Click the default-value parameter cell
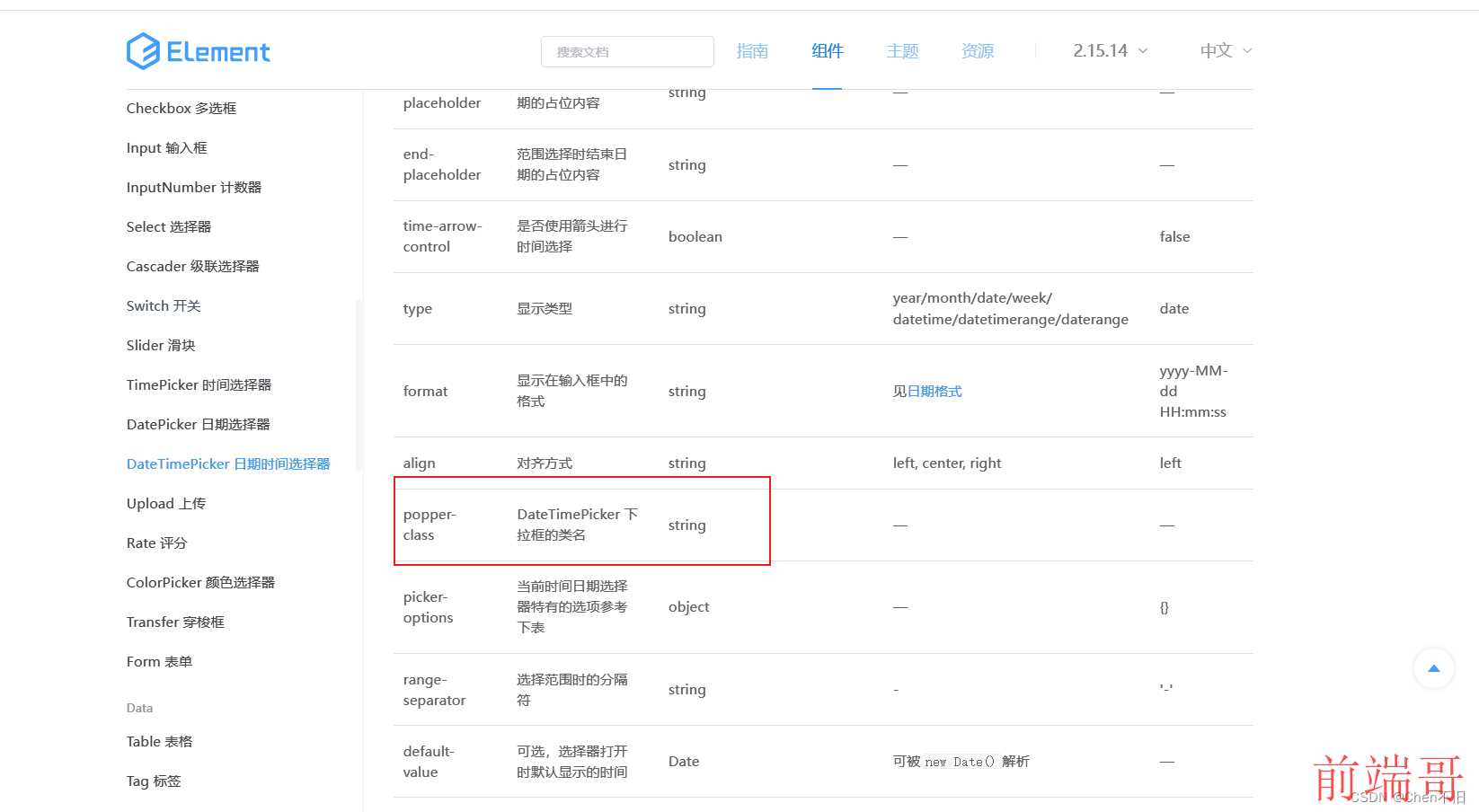 pyautogui.click(x=429, y=762)
